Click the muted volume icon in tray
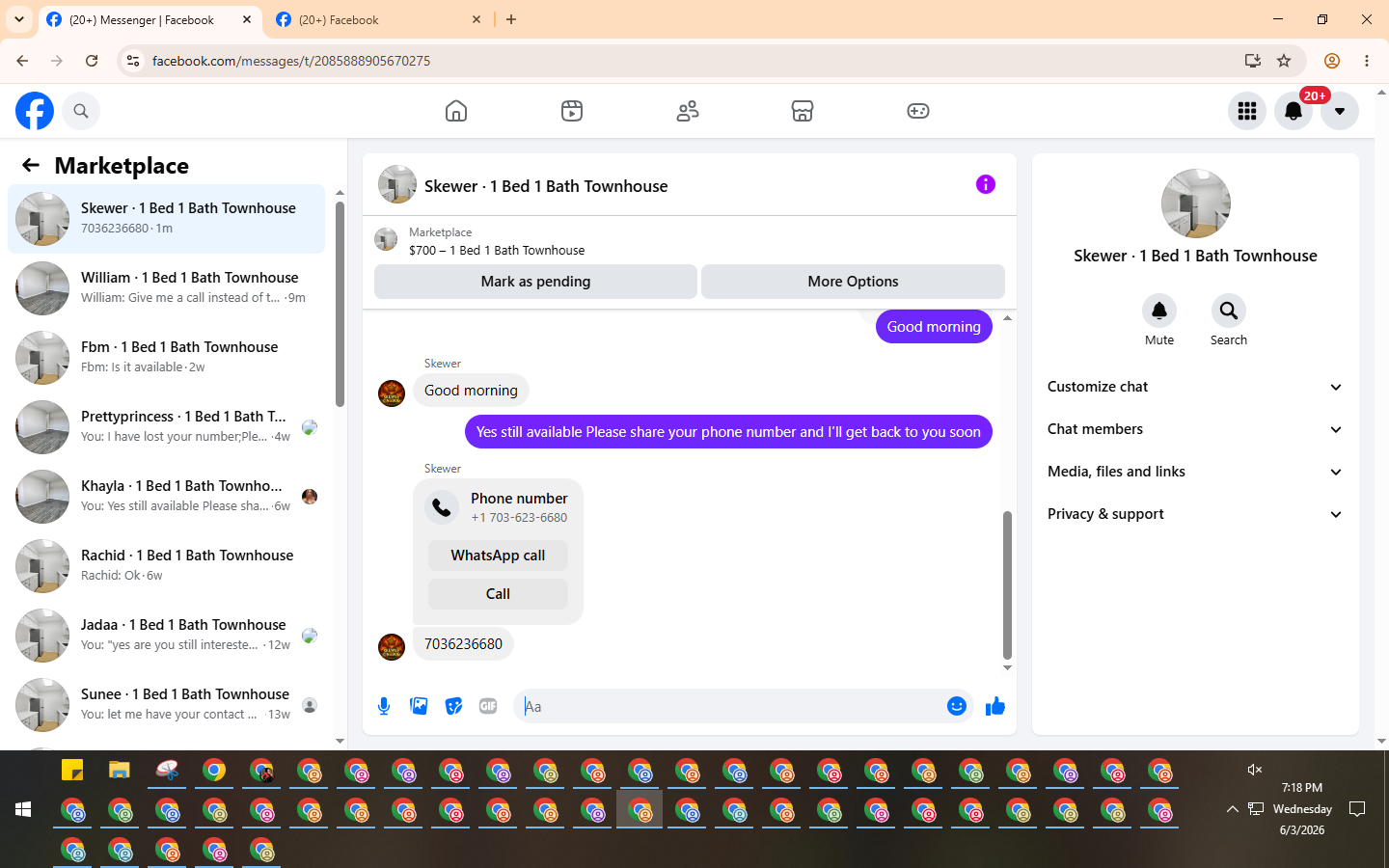Viewport: 1389px width, 868px height. (1254, 769)
